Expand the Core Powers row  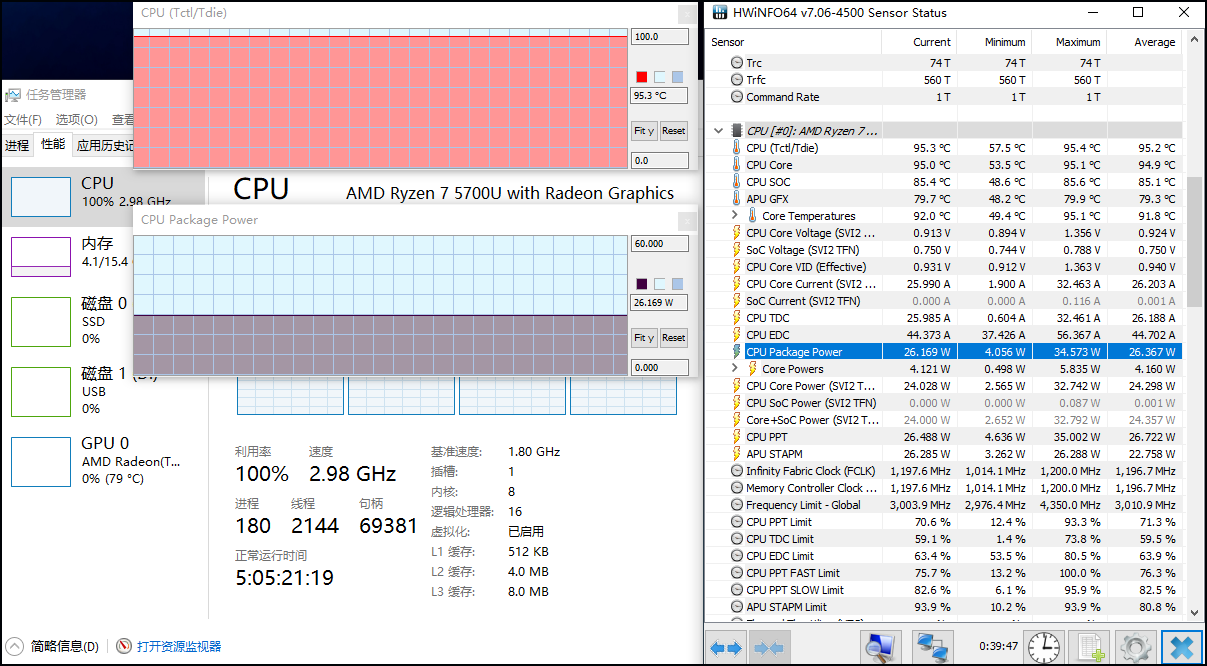coord(735,369)
